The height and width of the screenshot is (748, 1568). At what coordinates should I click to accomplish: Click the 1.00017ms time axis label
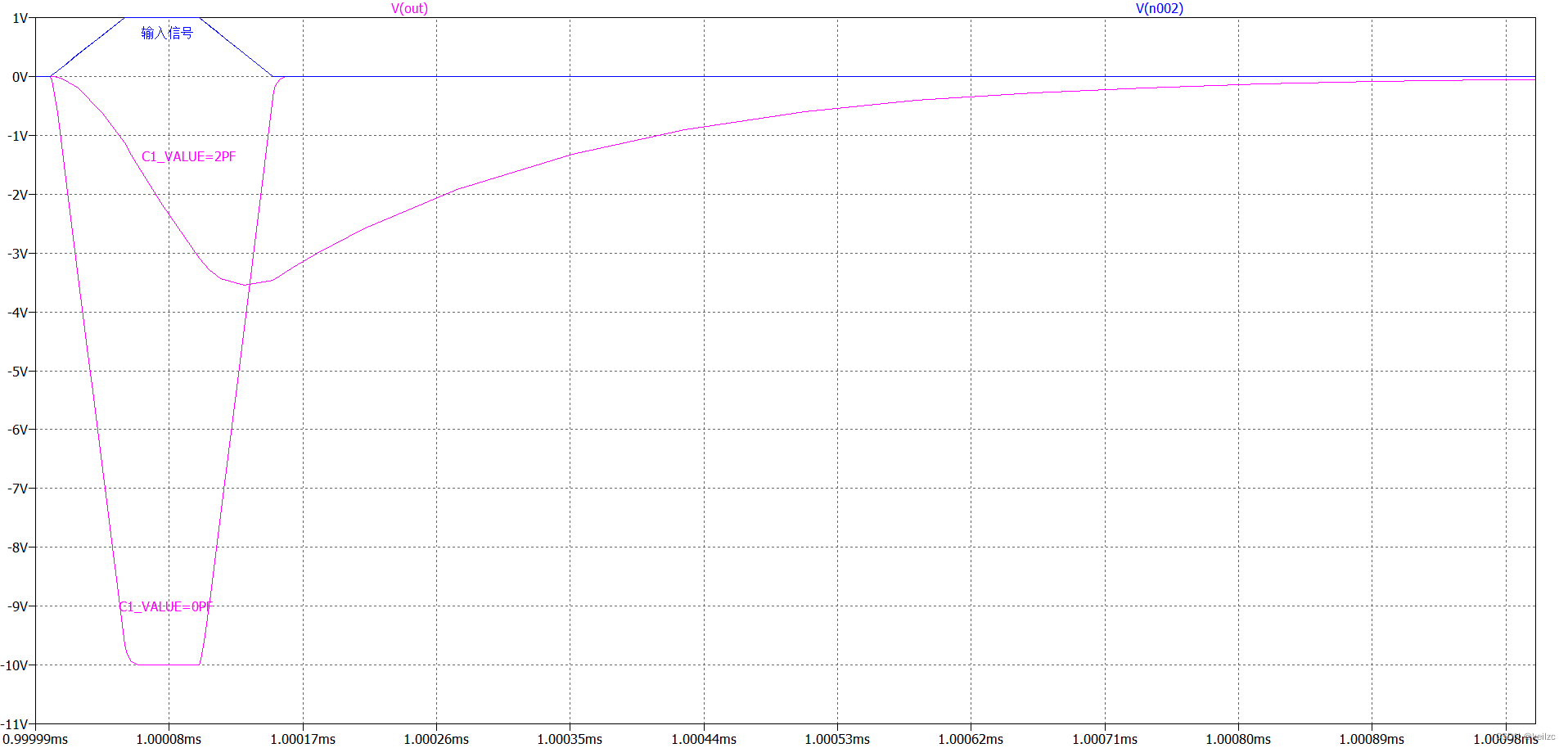coord(303,739)
